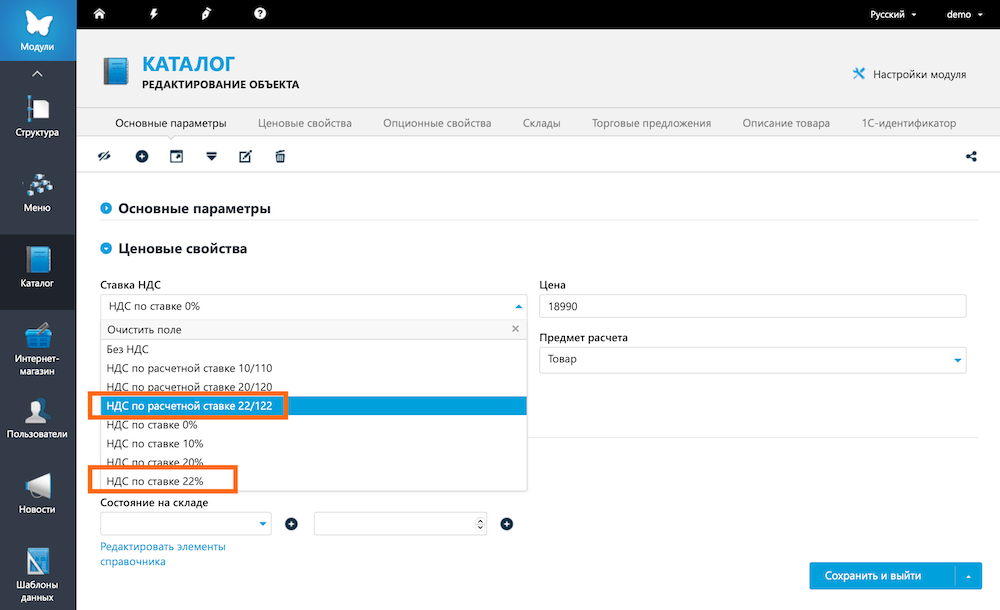Click the Цена input field
Screen dimensions: 1000x610
[752, 307]
